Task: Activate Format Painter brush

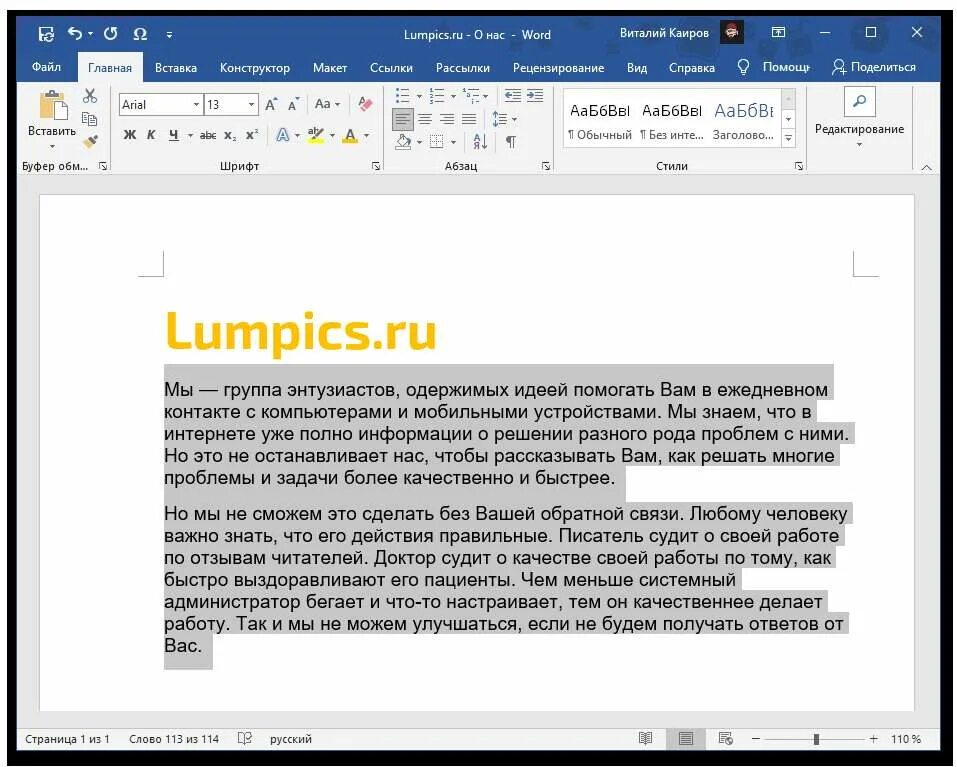Action: pos(90,142)
